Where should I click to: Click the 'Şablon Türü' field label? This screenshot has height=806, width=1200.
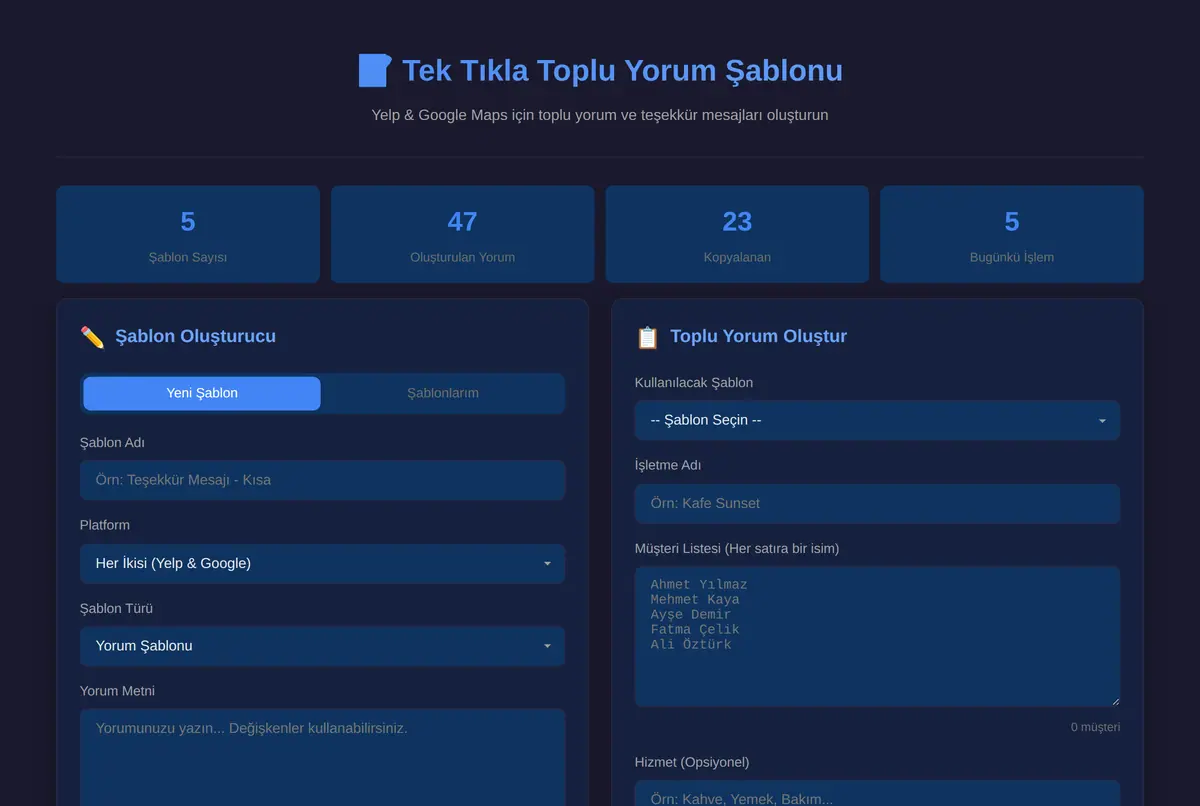tap(116, 608)
